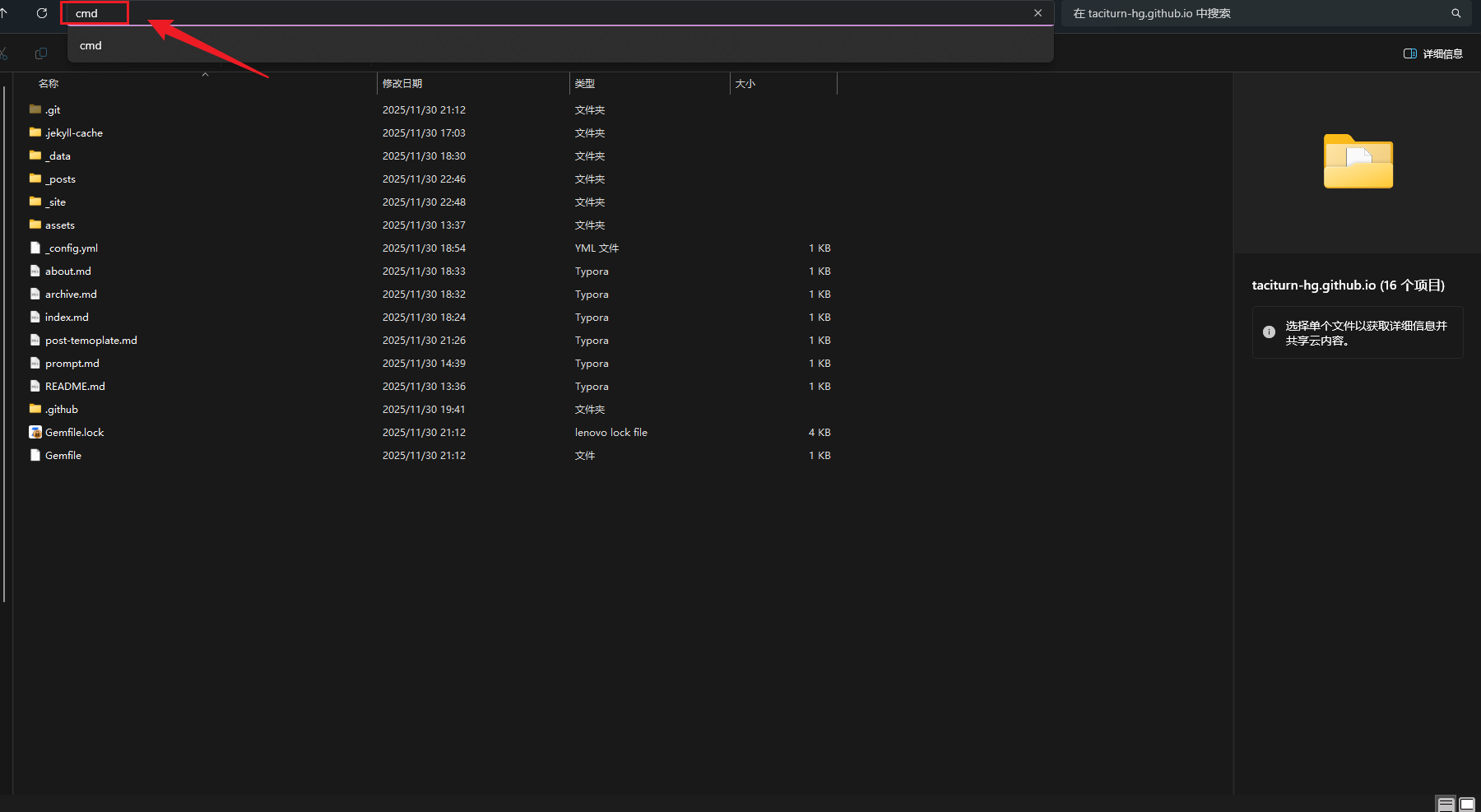
Task: Click the search box for taciturn-hg.github.io
Action: [1251, 13]
